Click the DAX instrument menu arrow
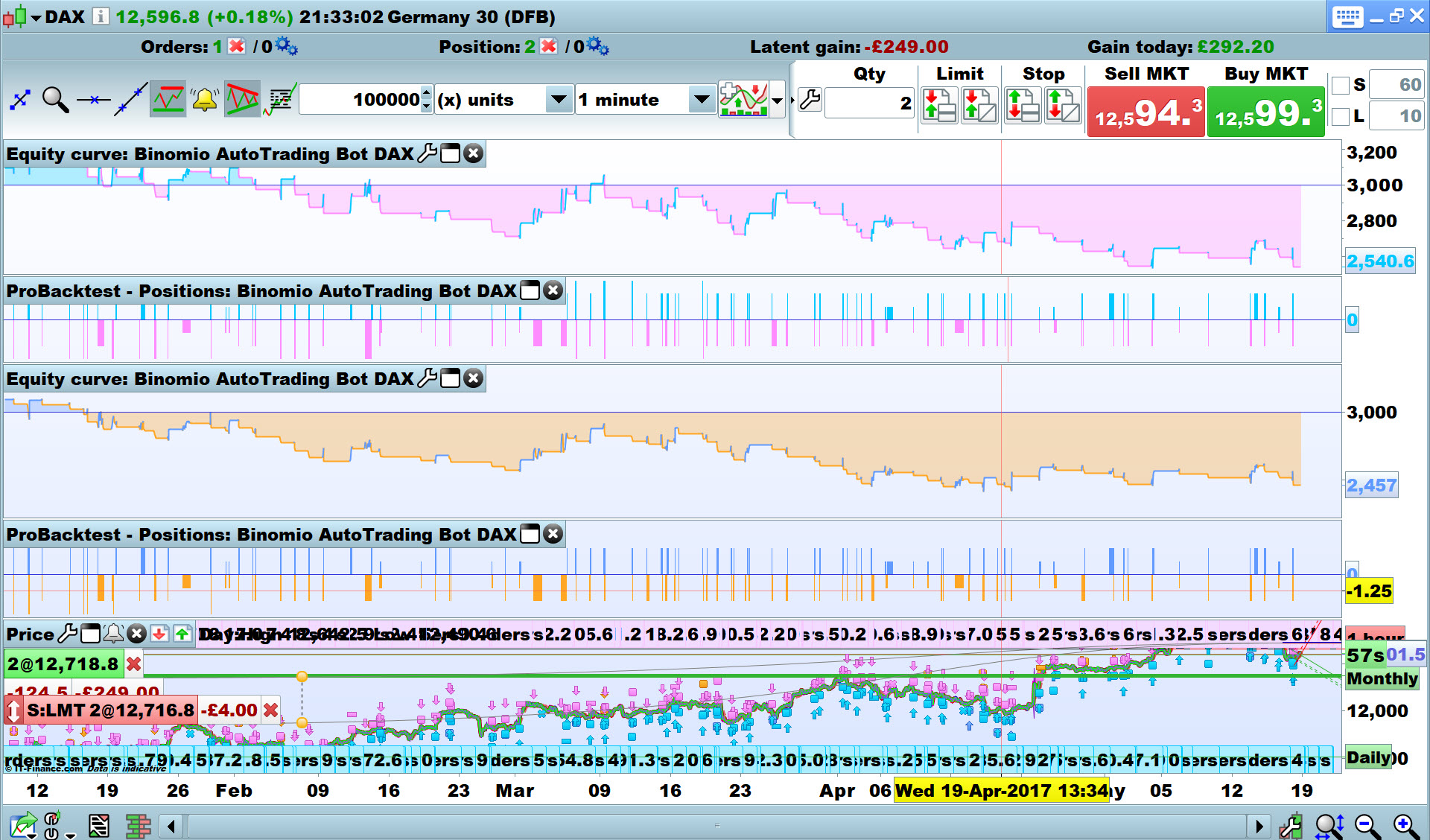Viewport: 1430px width, 840px height. [36, 18]
